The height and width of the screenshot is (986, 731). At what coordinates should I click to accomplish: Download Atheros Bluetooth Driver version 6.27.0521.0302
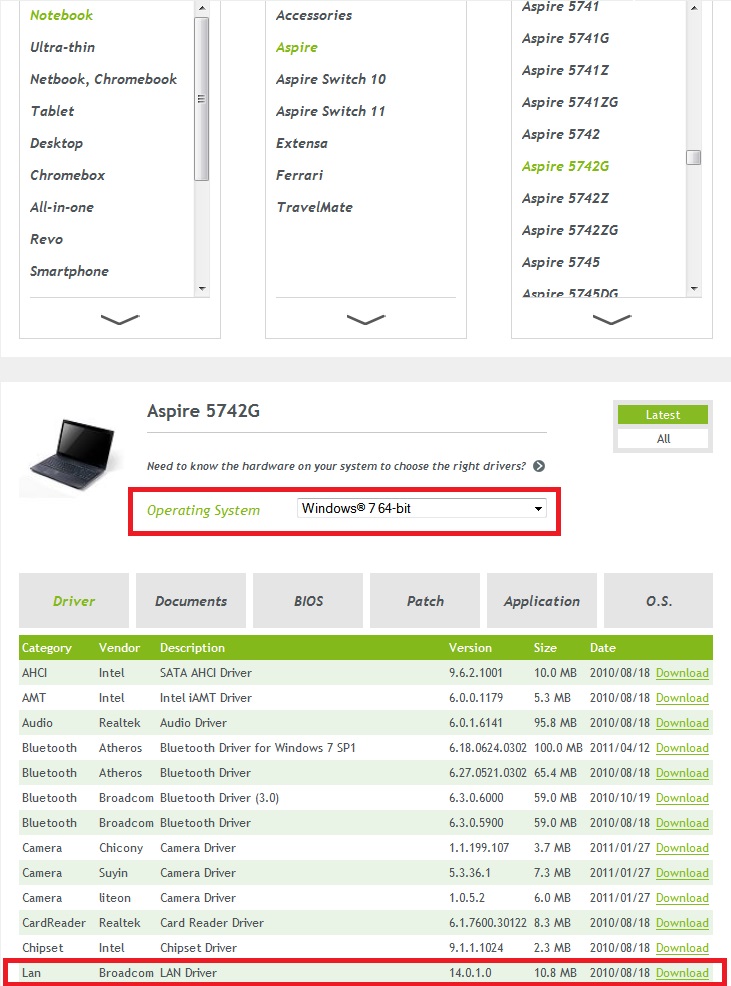(682, 773)
